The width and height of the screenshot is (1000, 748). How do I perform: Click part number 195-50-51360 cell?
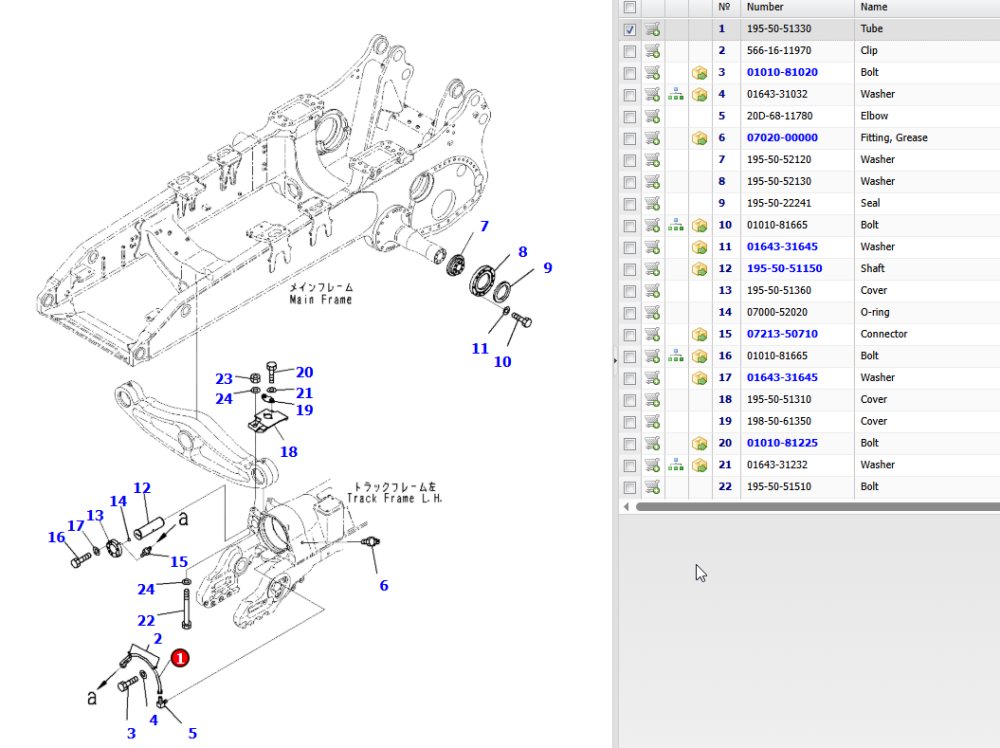coord(779,290)
